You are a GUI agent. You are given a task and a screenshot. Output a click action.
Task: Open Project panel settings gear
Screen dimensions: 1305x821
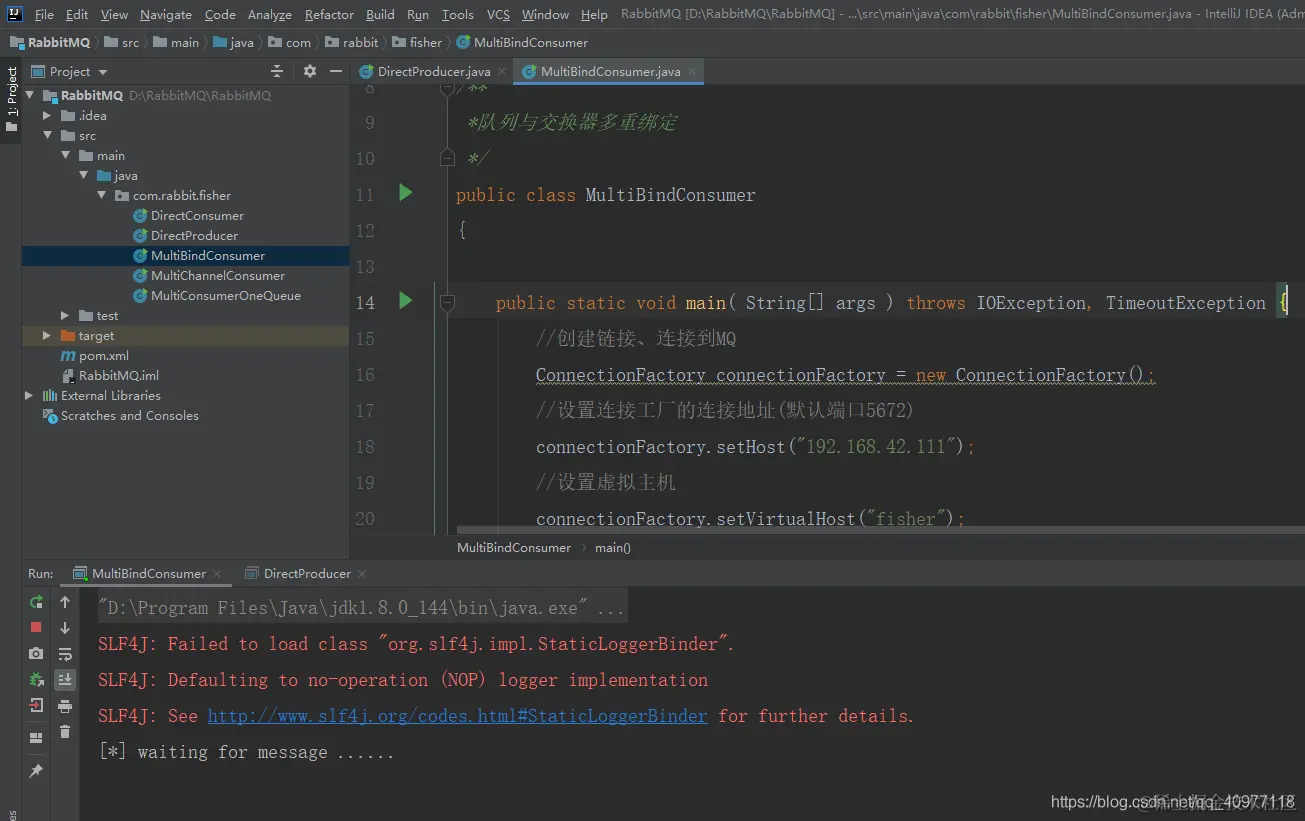[x=310, y=71]
